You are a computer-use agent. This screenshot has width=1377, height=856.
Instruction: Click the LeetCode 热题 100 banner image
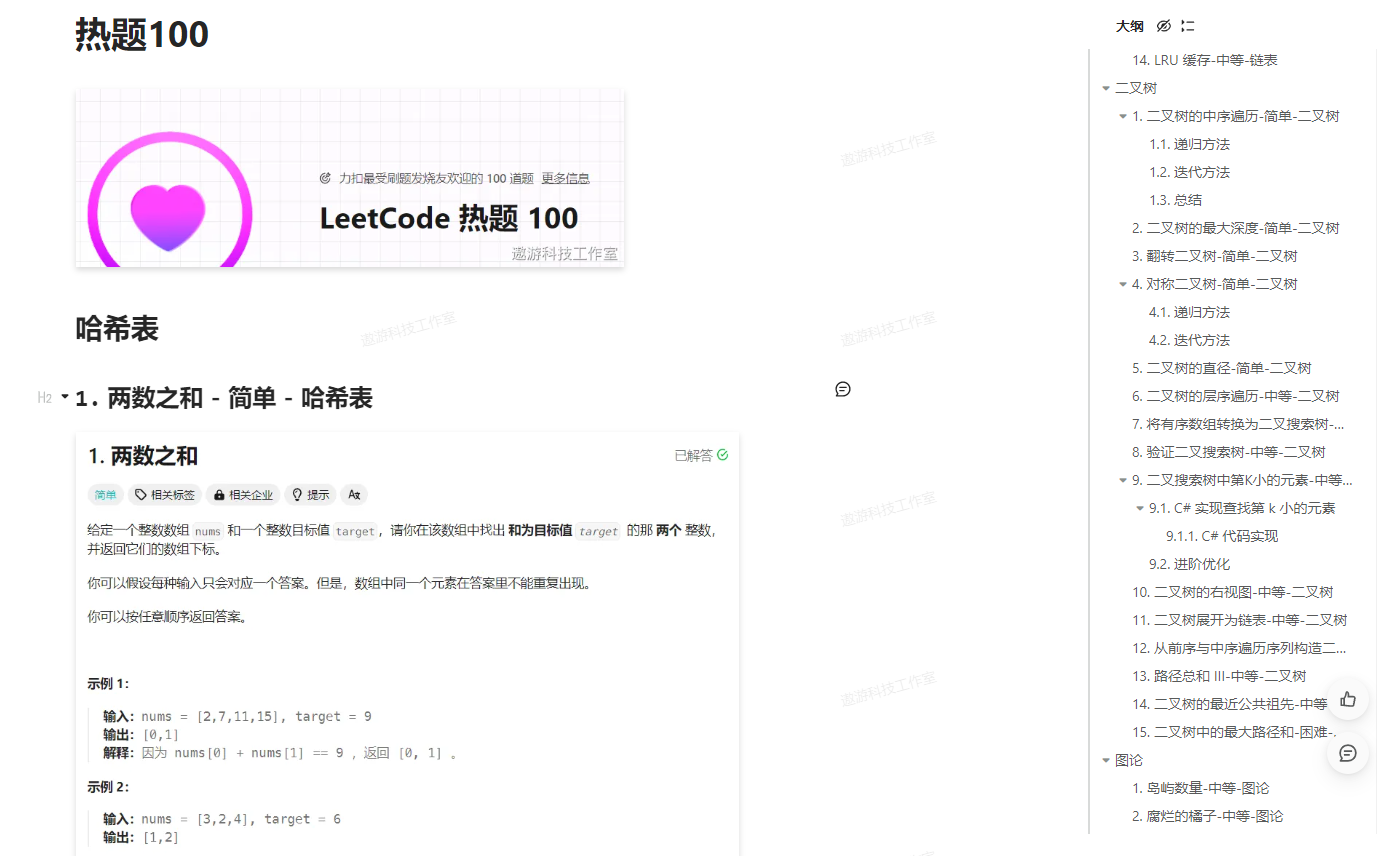tap(350, 178)
